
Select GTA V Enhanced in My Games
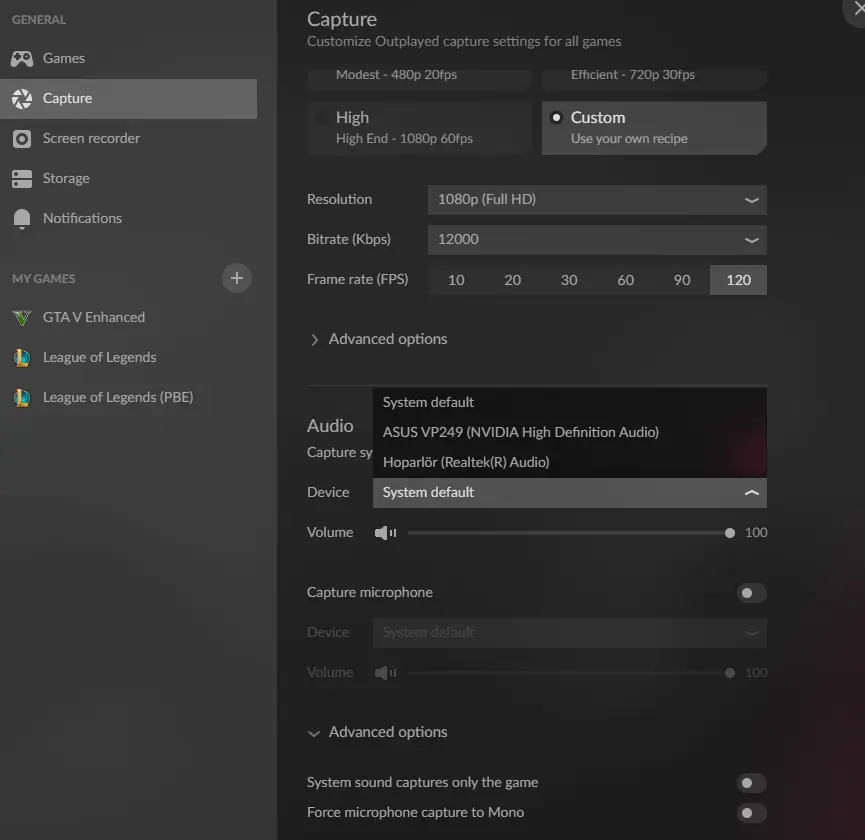[x=129, y=318]
